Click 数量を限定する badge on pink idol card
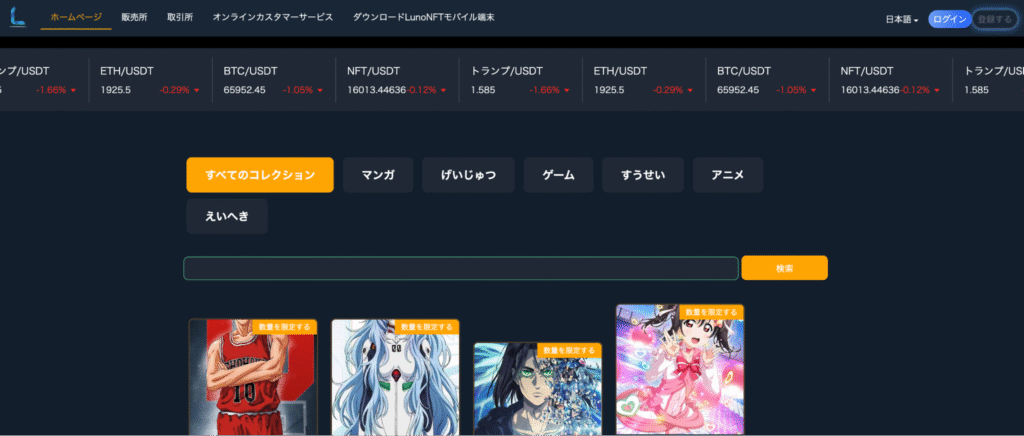The width and height of the screenshot is (1024, 436). point(711,312)
